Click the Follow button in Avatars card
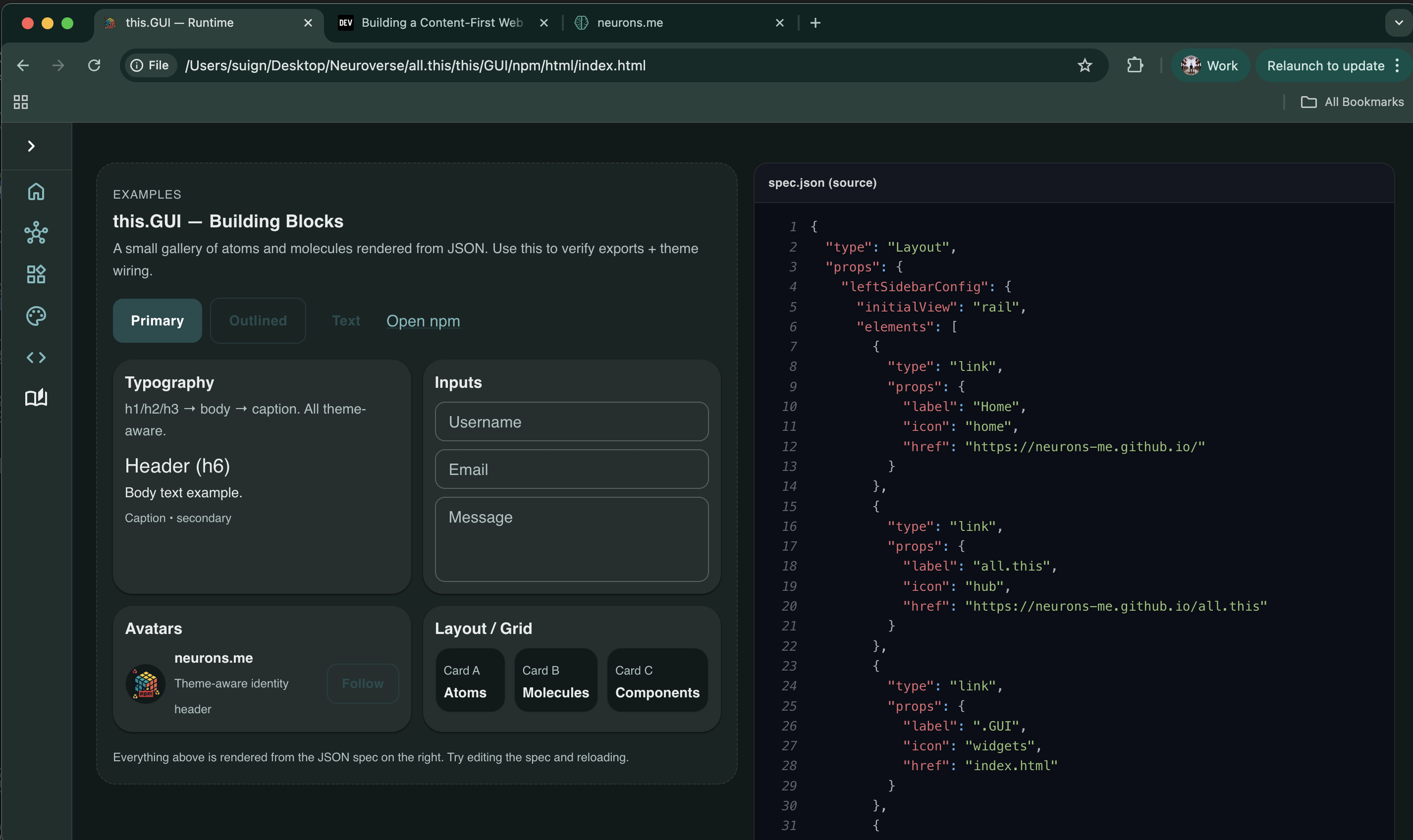 click(363, 683)
